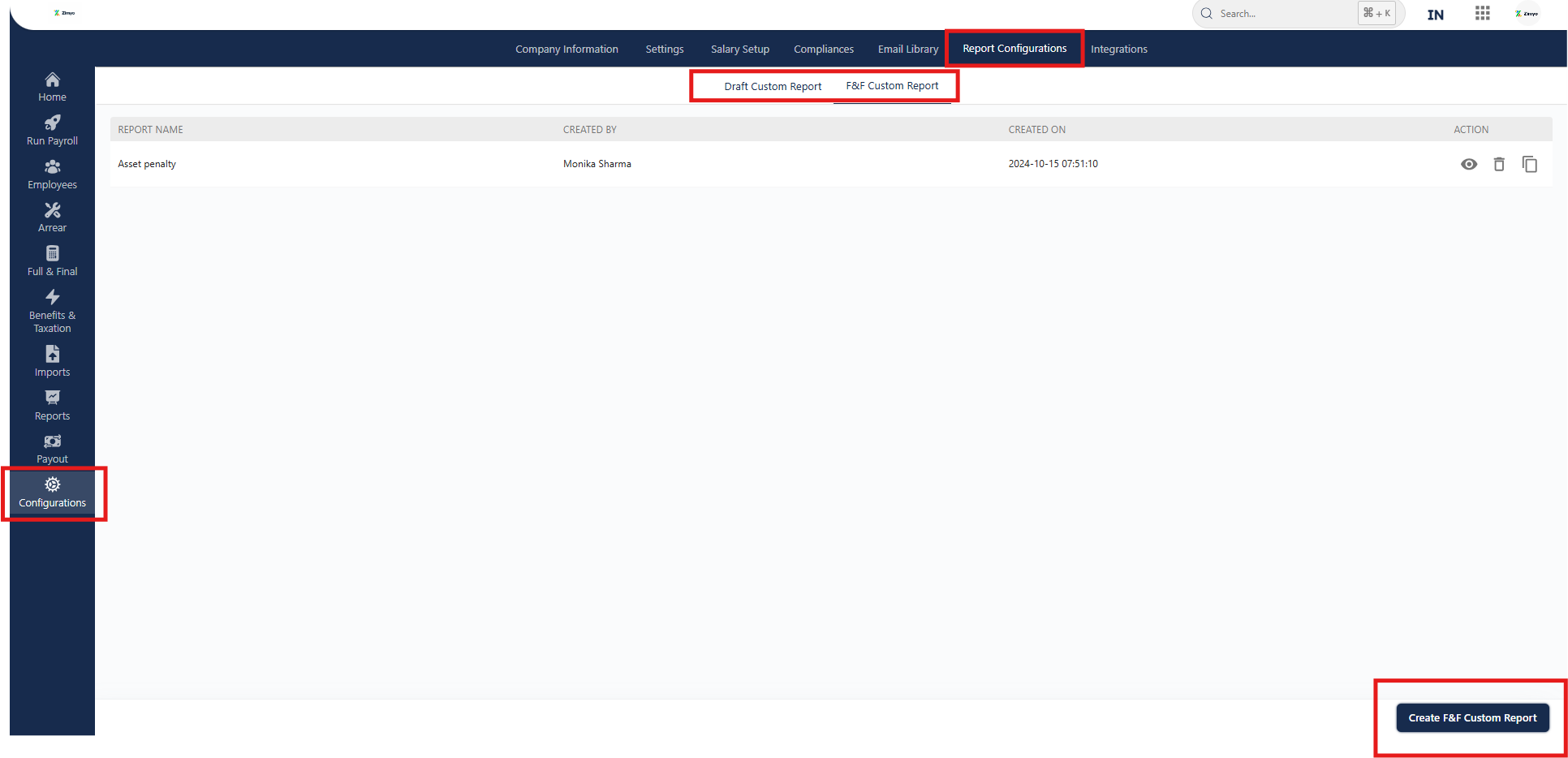Open Run Payroll rocket icon

52,123
